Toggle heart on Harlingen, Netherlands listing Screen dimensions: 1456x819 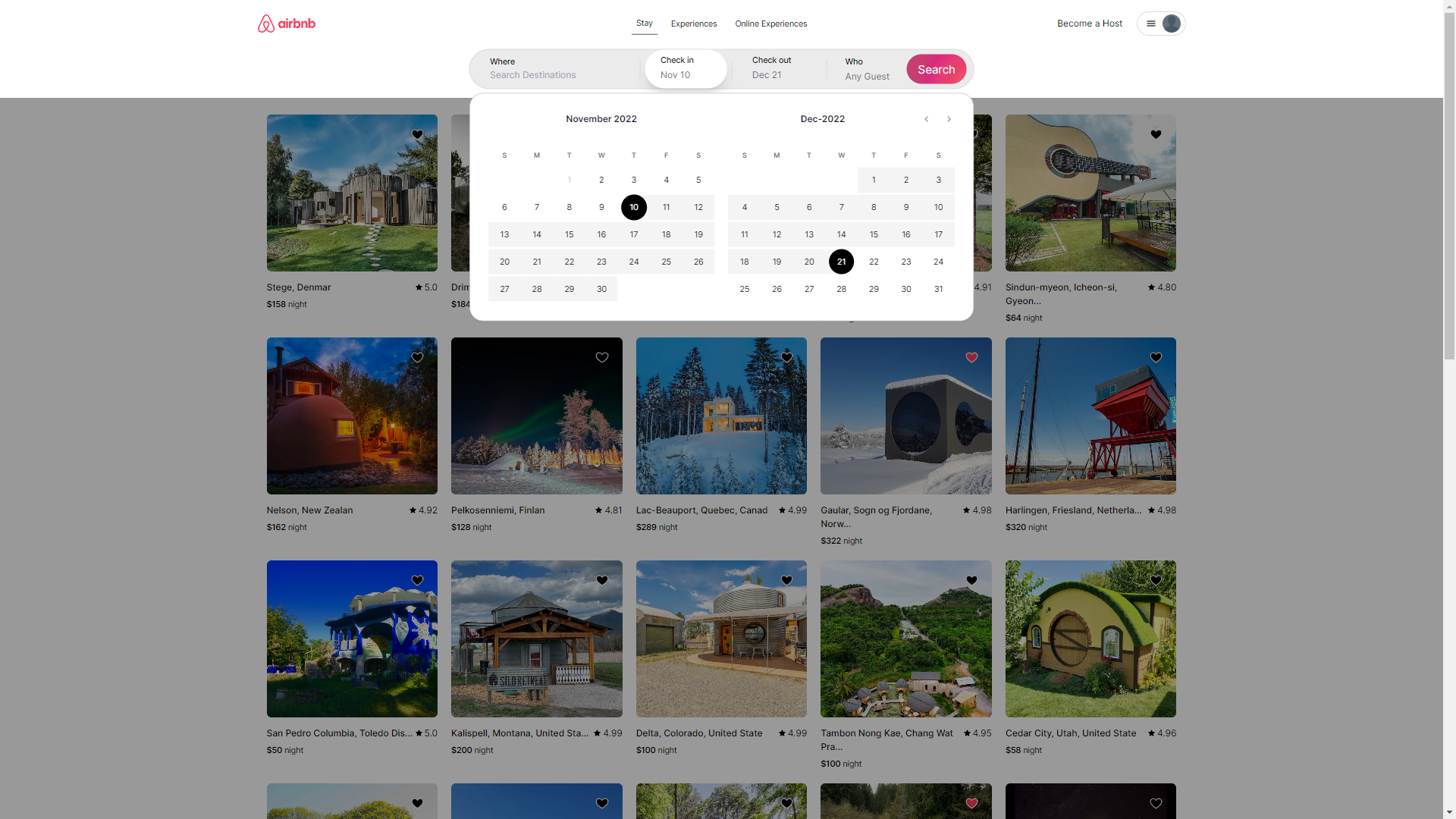point(1156,358)
